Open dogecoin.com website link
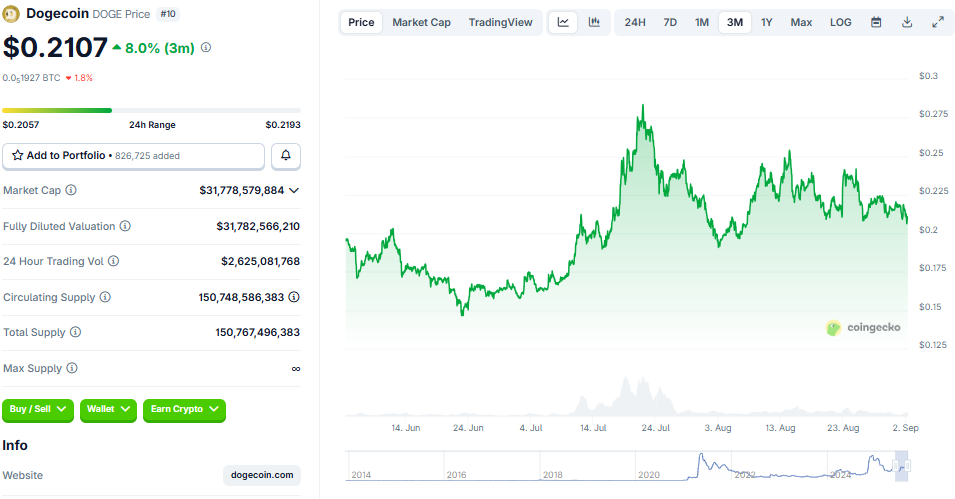The width and height of the screenshot is (955, 499). coord(262,475)
